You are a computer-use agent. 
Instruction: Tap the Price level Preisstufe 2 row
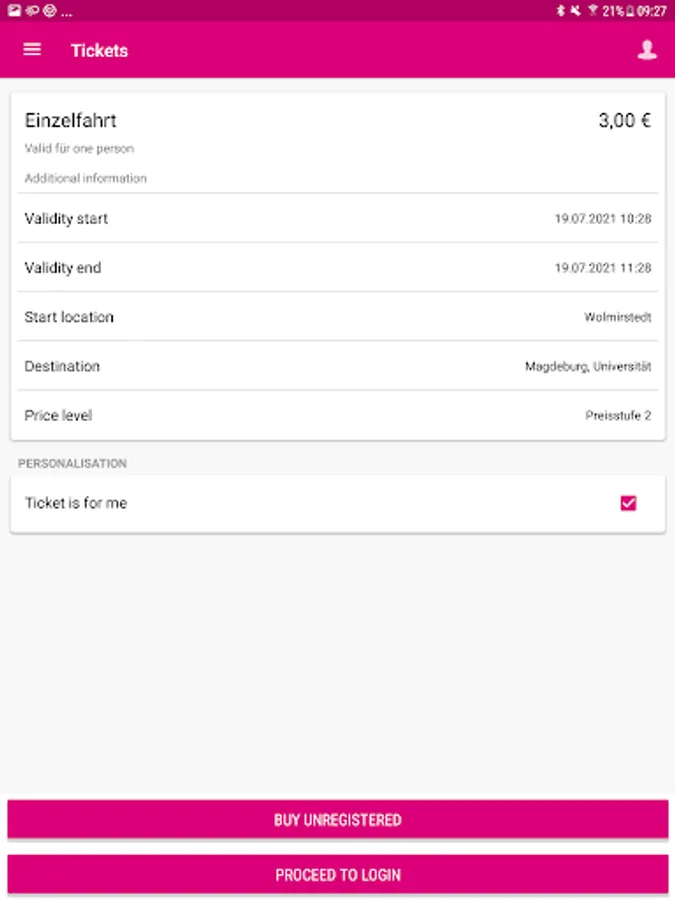pos(338,416)
